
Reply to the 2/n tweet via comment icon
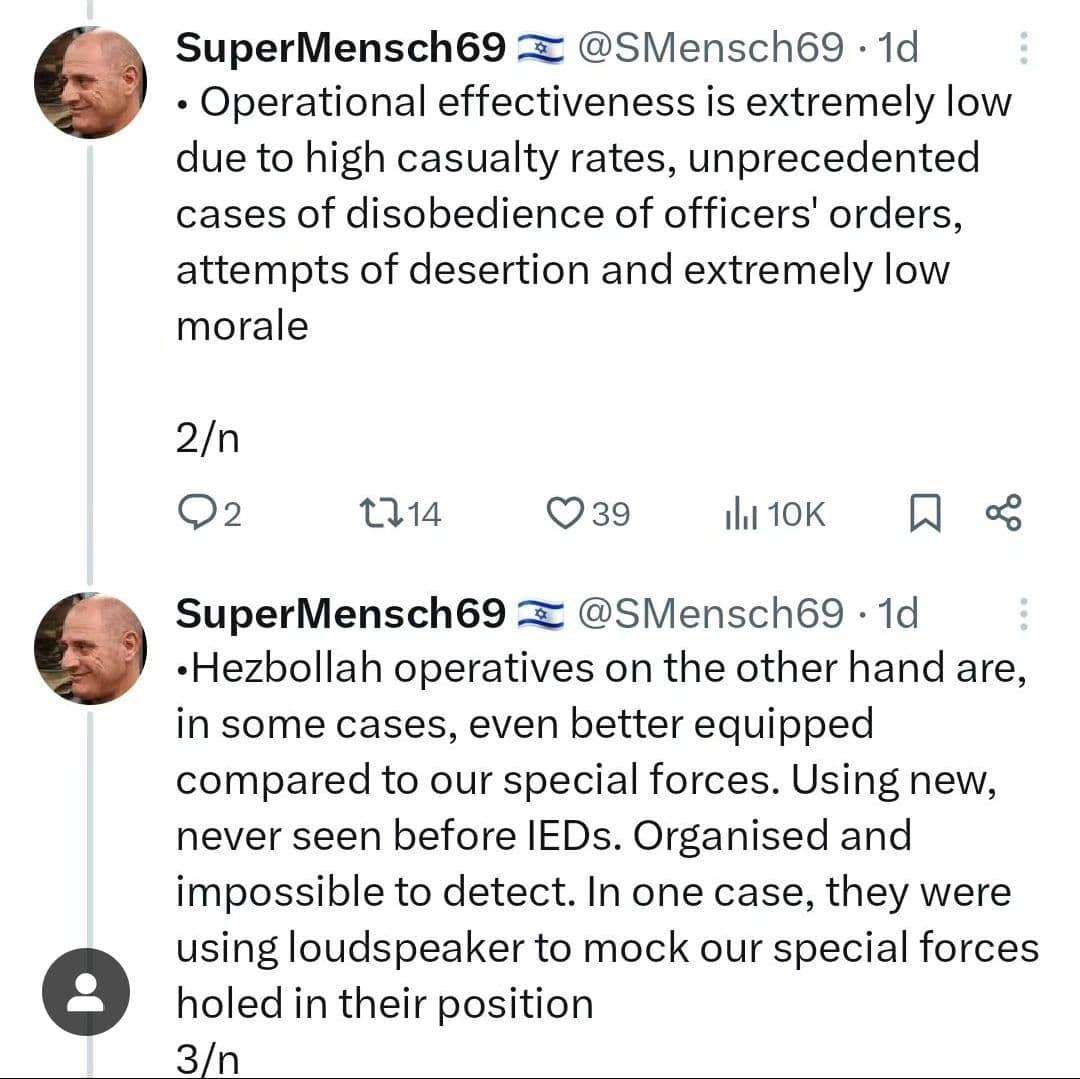(x=192, y=513)
